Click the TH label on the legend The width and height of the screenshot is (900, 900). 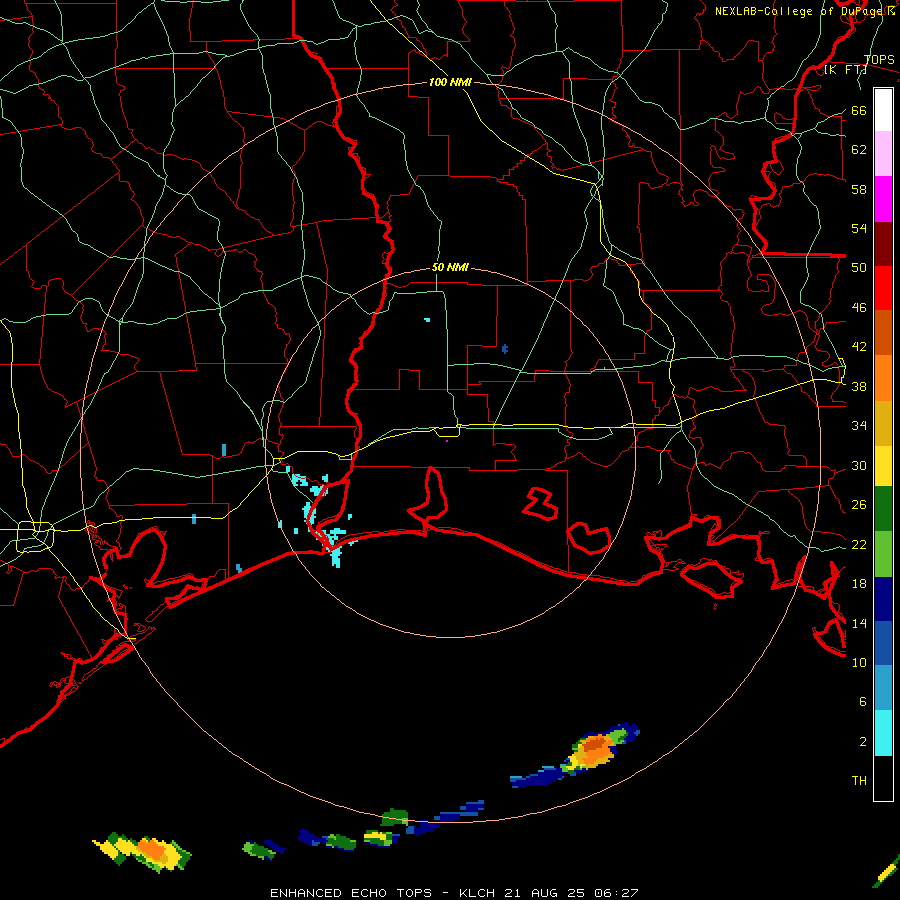click(x=859, y=781)
